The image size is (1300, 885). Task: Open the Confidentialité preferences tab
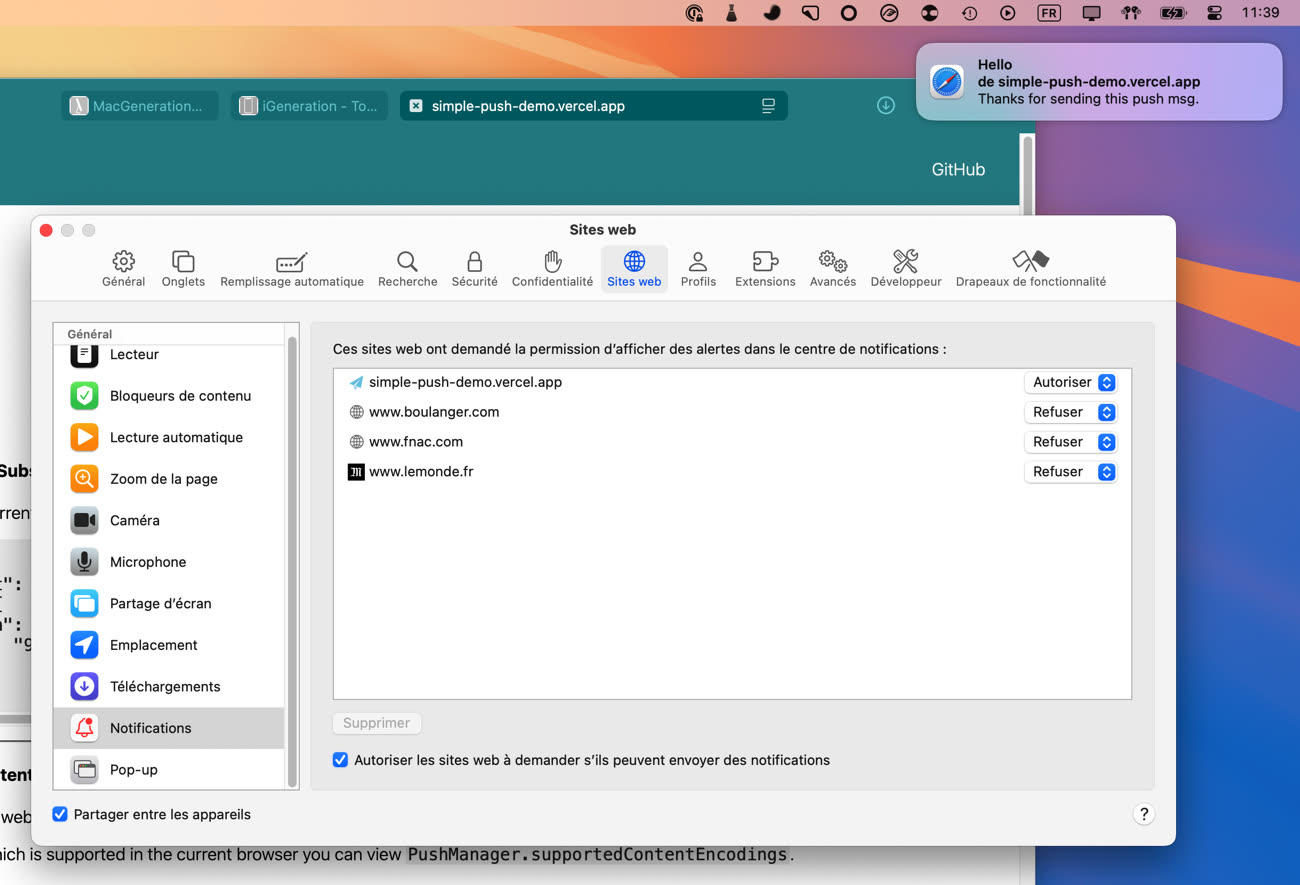point(552,269)
